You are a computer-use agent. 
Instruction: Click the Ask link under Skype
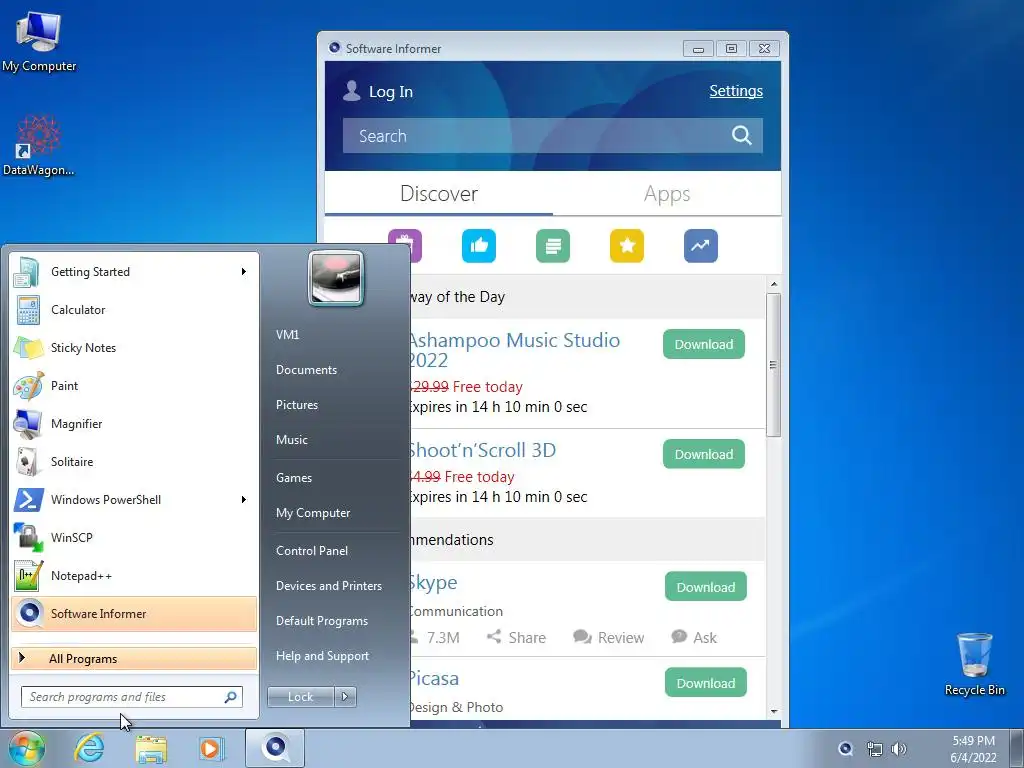pos(694,637)
